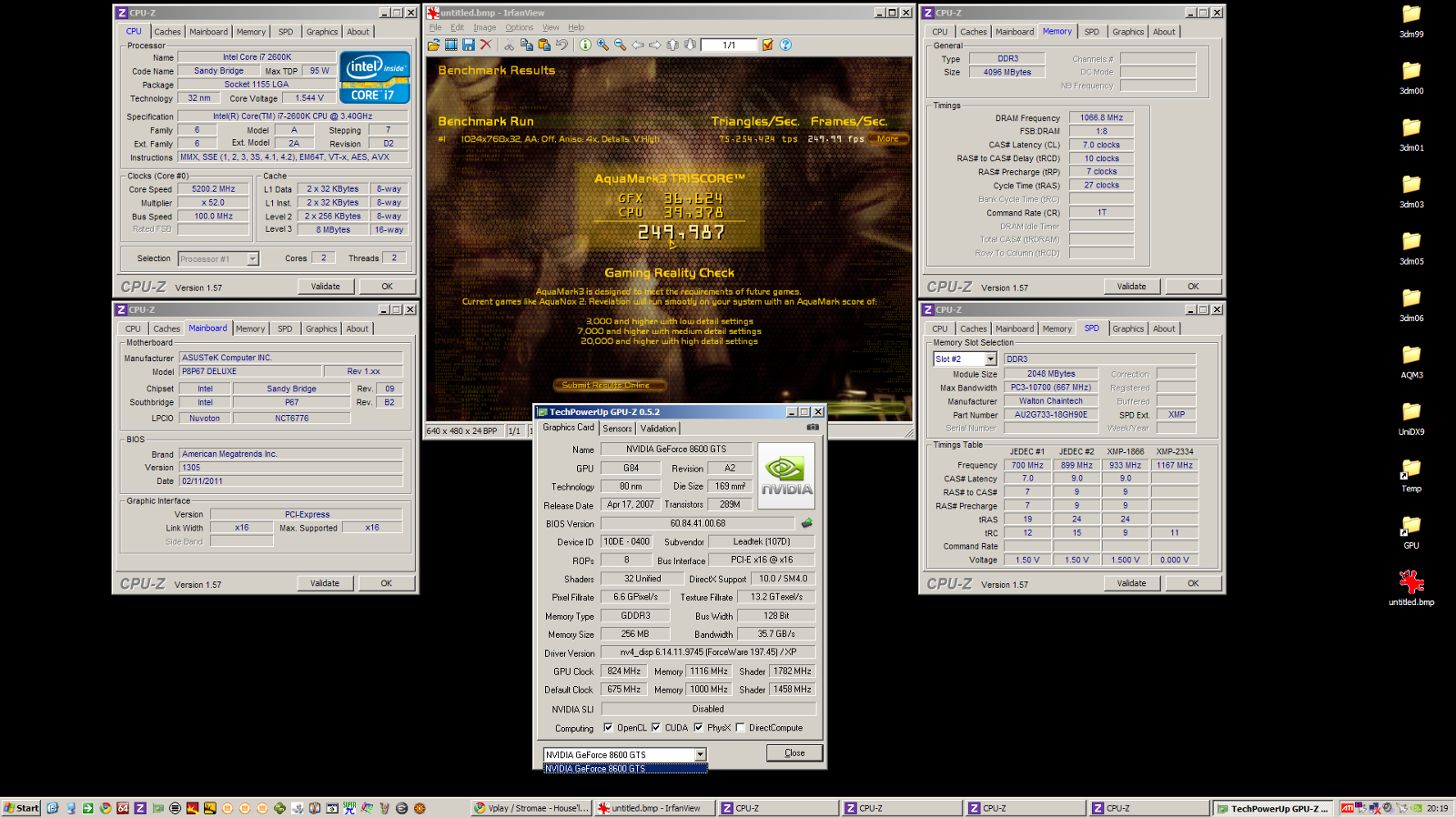Toggle the OpenCL checkbox in GPU-Z
1456x818 pixels.
click(608, 728)
